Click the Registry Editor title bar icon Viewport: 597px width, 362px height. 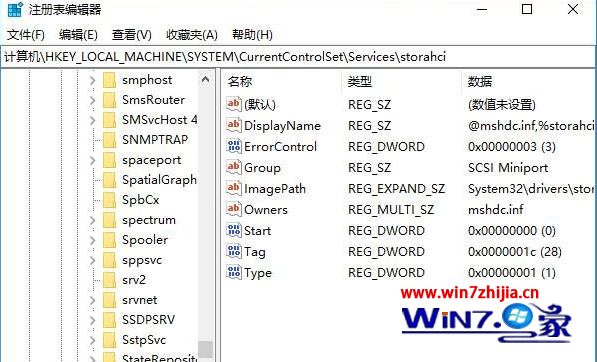click(15, 10)
